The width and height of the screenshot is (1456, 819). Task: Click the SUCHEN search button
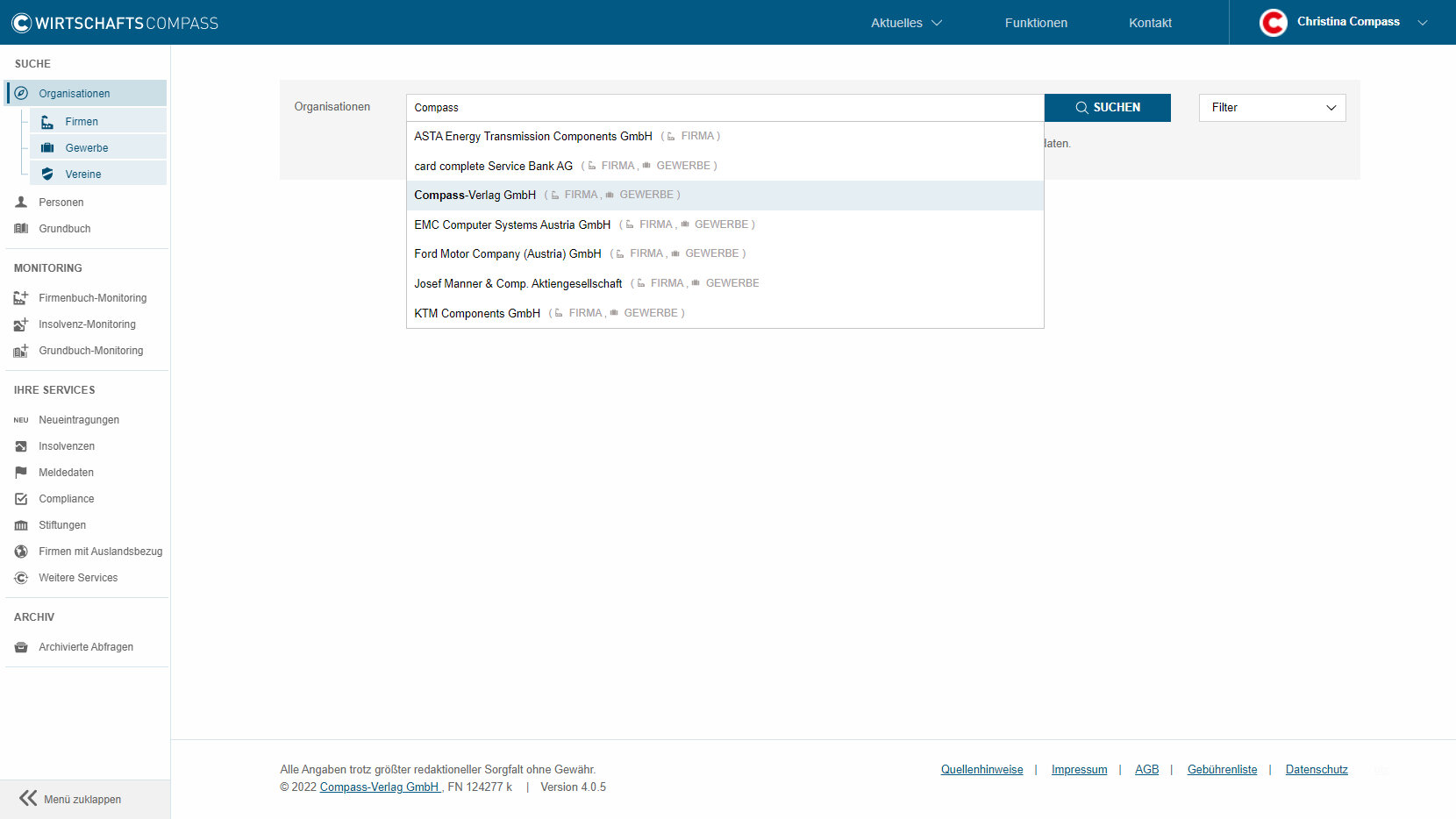click(1108, 108)
